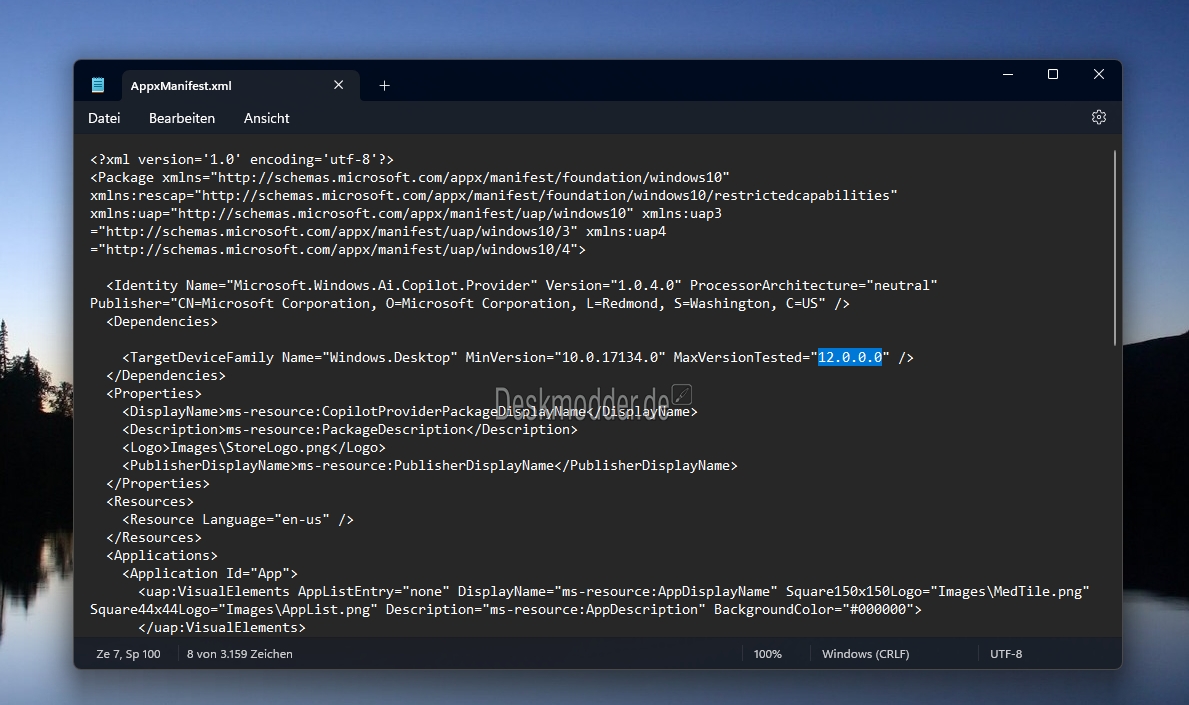The height and width of the screenshot is (705, 1189).
Task: Open the Ansicht menu
Action: (x=266, y=118)
